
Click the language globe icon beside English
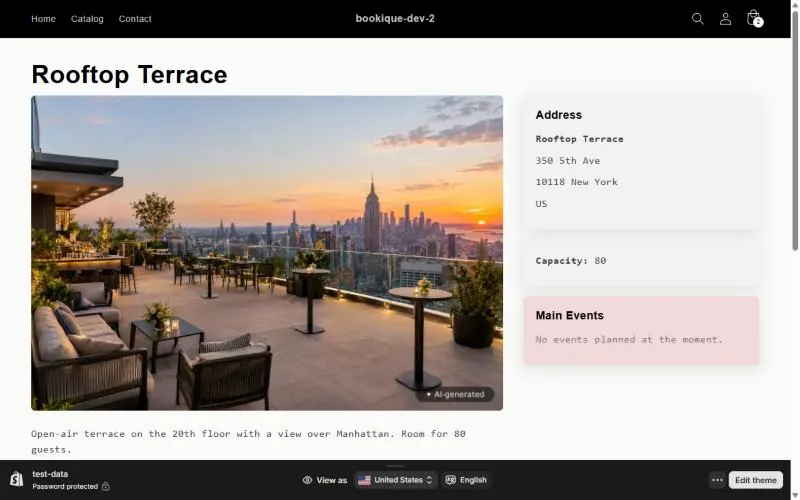coord(451,480)
